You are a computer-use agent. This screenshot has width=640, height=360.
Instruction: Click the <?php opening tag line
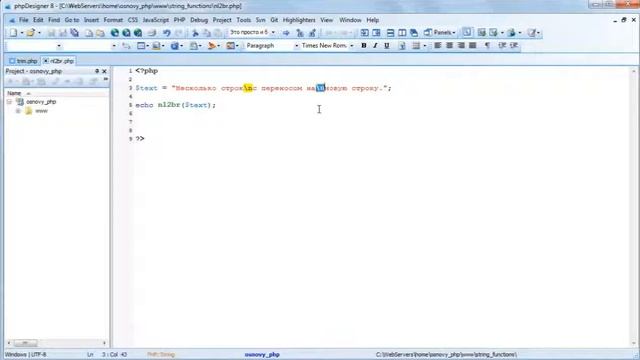coord(147,71)
